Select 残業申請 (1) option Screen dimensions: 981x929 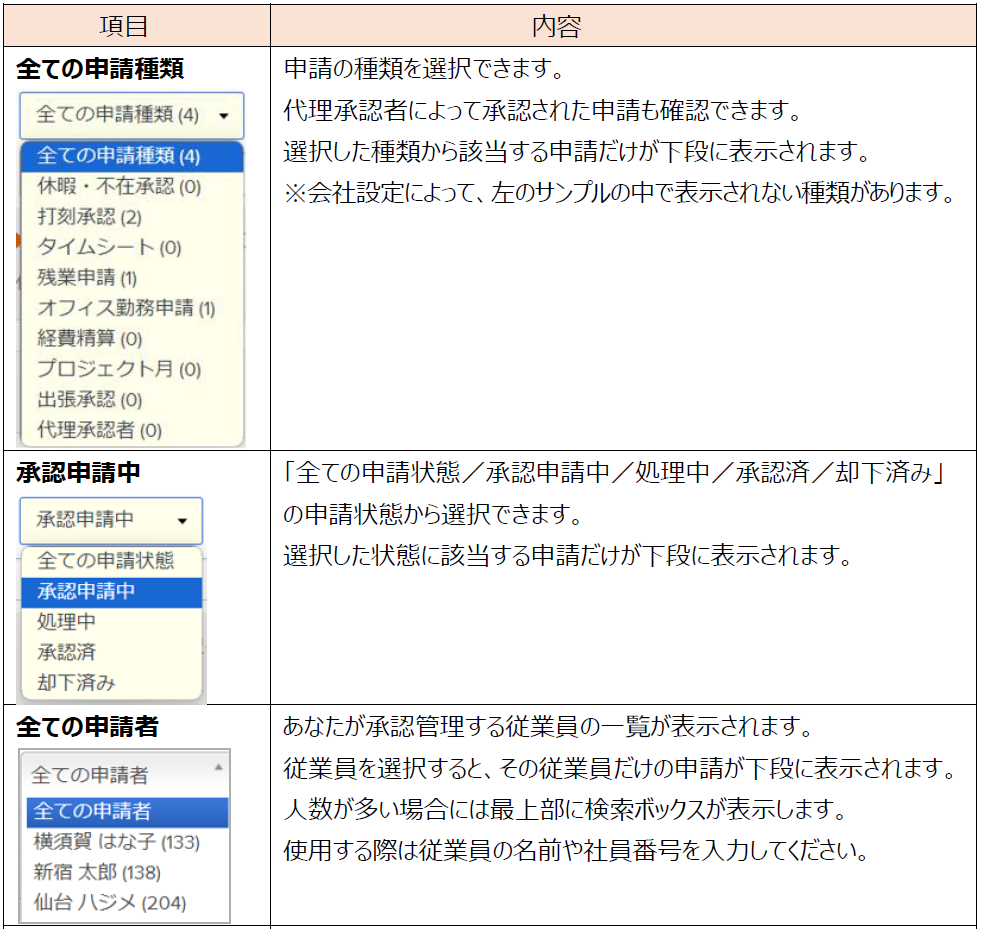87,278
